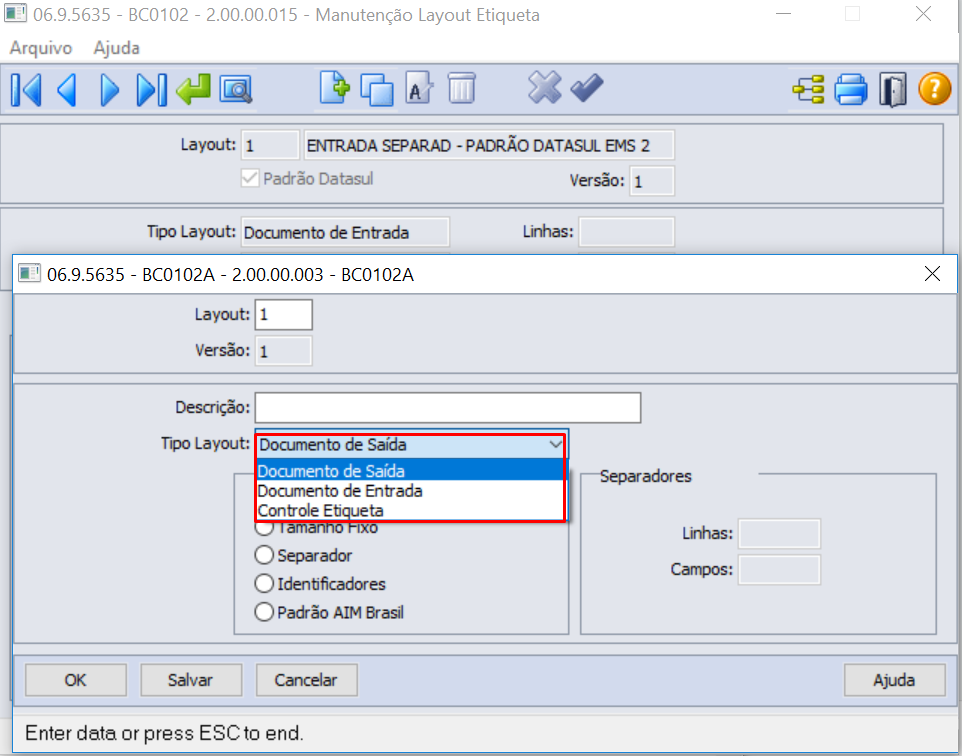Select Documento de Entrada from the list
Image resolution: width=962 pixels, height=756 pixels.
pos(410,491)
